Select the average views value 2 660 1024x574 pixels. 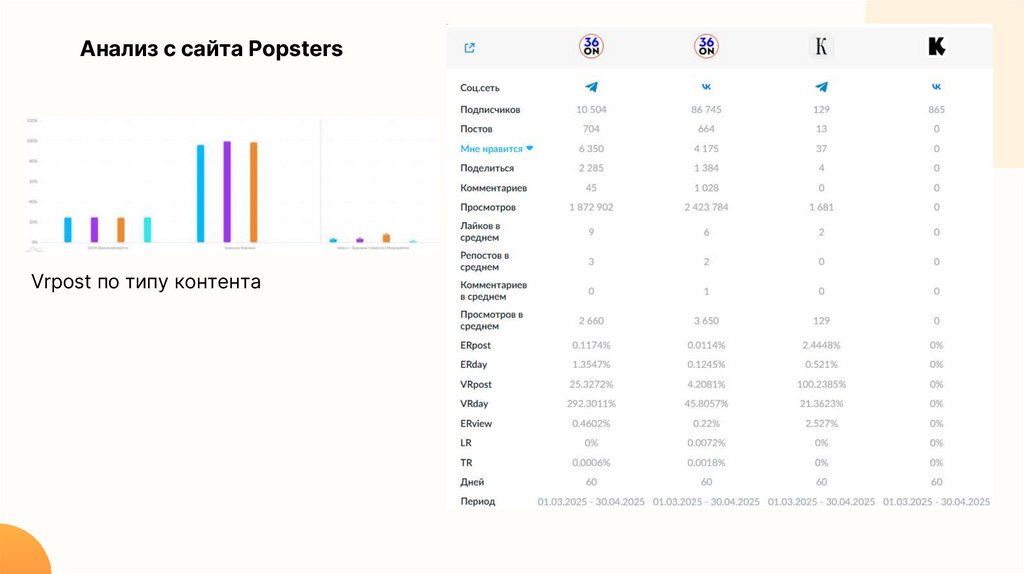pos(591,321)
